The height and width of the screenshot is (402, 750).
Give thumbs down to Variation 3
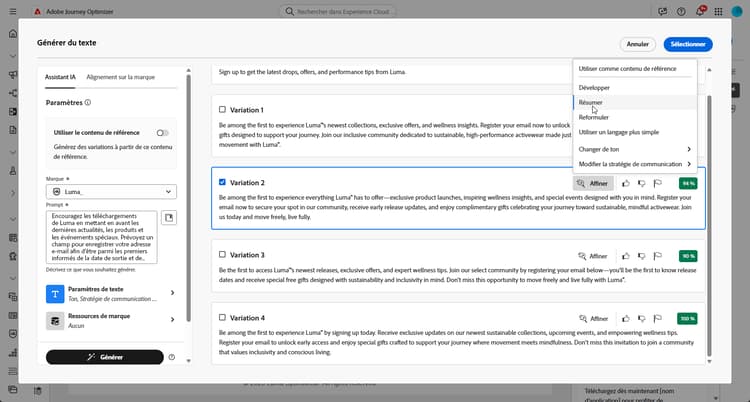(641, 256)
